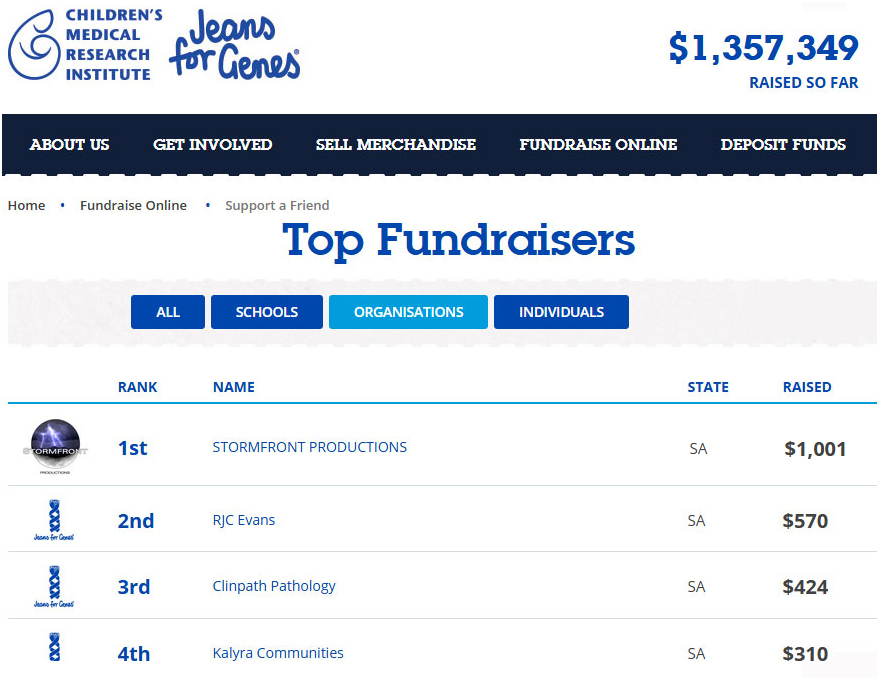The height and width of the screenshot is (679, 878).
Task: Filter fundraisers by Schools
Action: (267, 312)
